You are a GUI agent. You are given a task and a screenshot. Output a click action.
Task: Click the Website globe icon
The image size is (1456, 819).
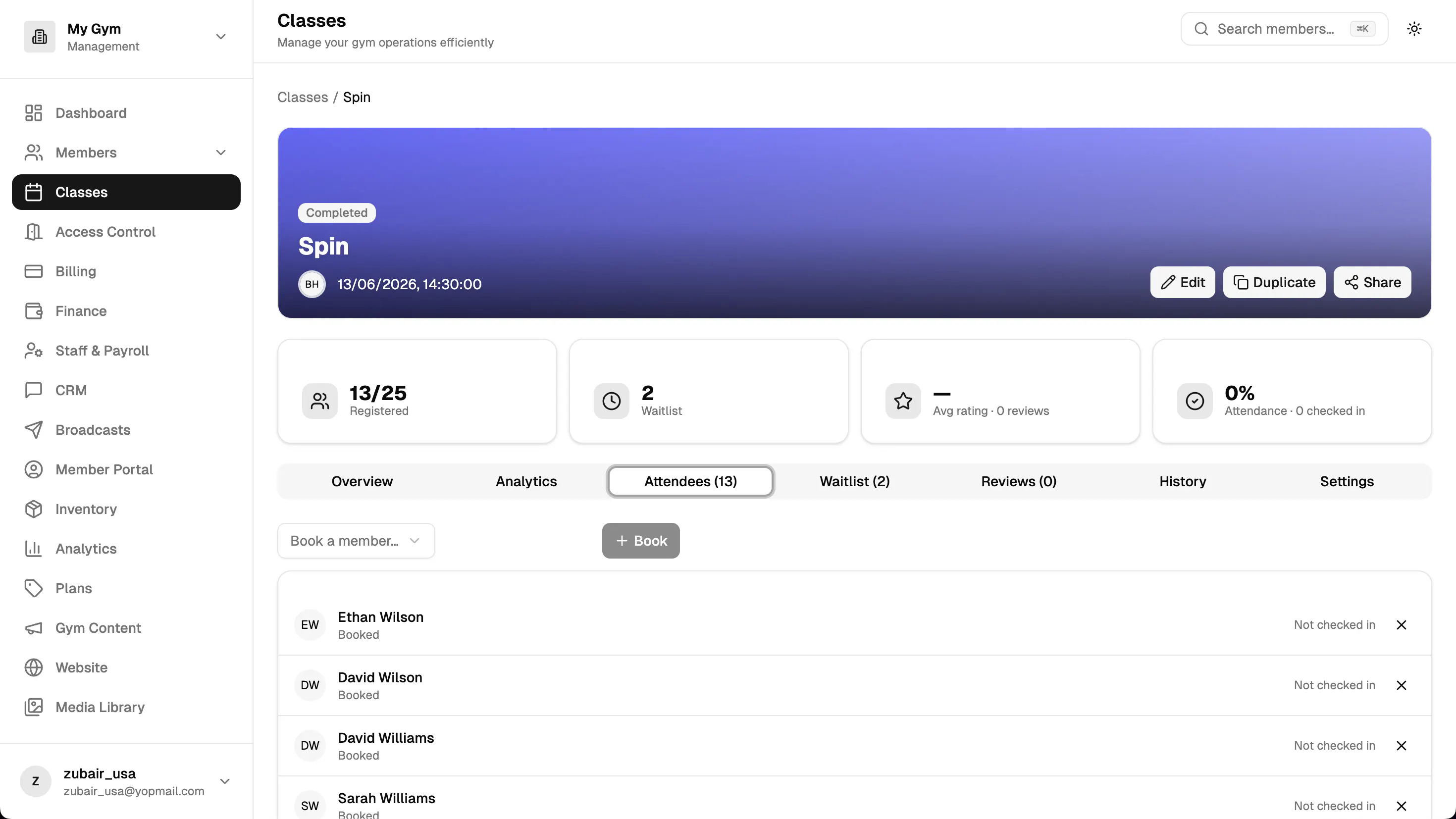(33, 667)
